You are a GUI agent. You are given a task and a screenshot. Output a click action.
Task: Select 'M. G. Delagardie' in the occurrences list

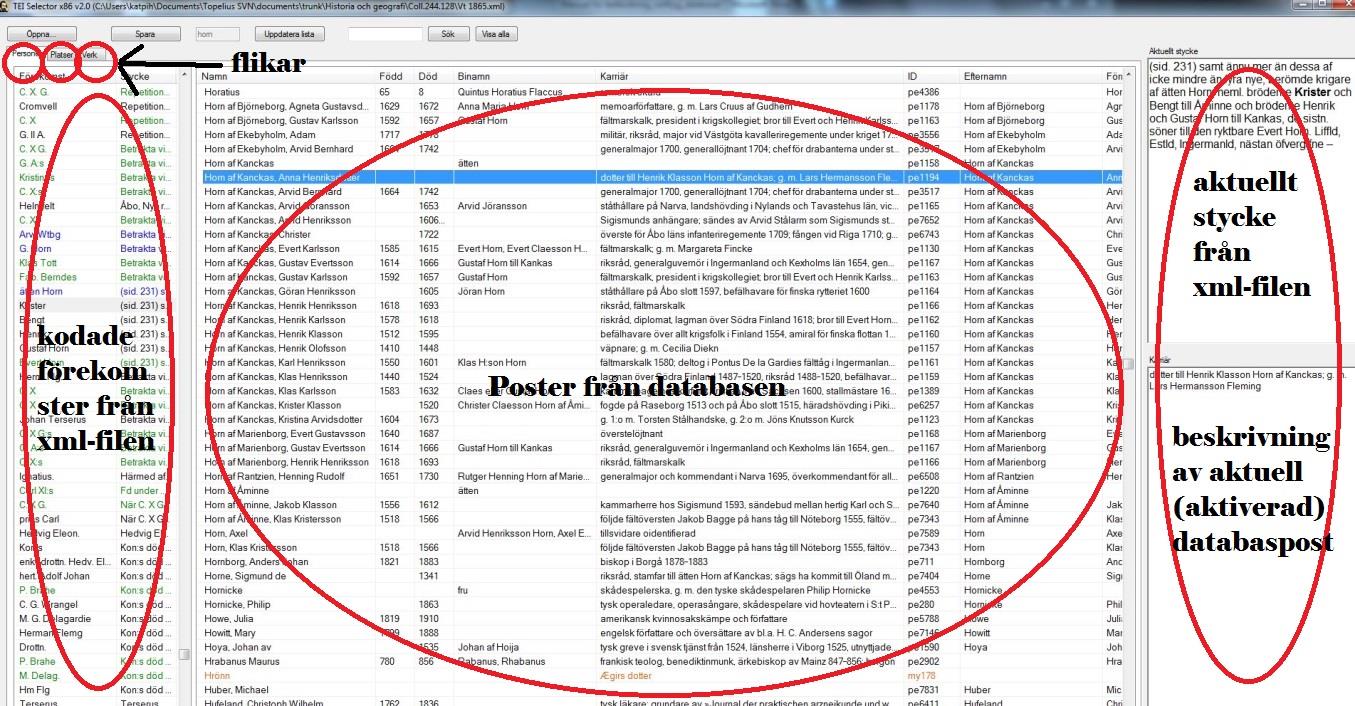click(x=54, y=619)
